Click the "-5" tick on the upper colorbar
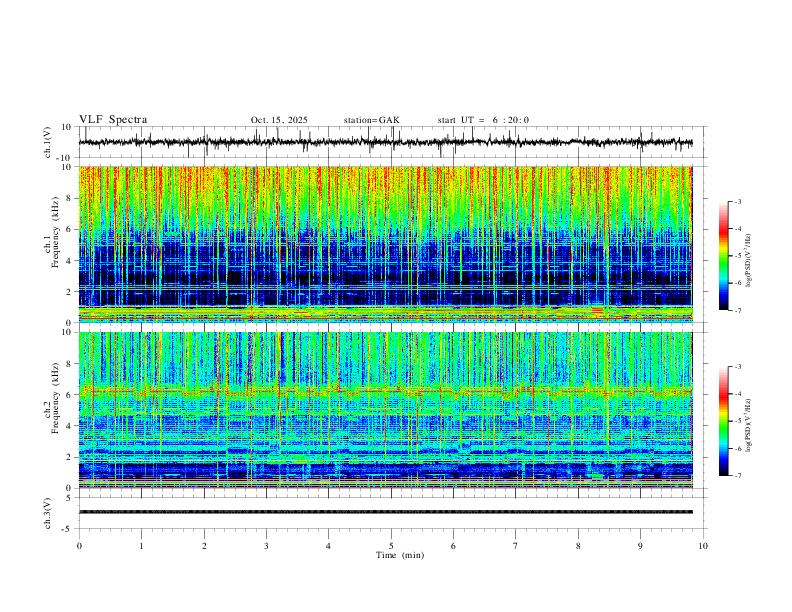This screenshot has width=792, height=612. (x=738, y=256)
